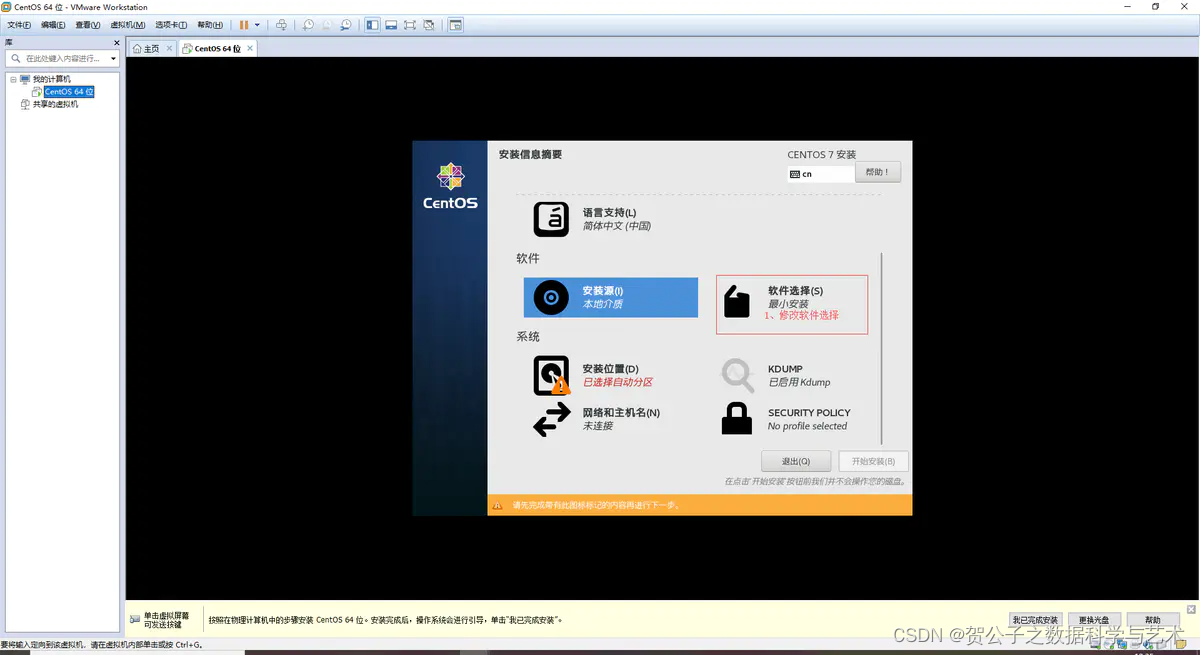Open the language keyboard layout dropdown showing cn
Viewport: 1200px width, 655px height.
click(x=820, y=172)
